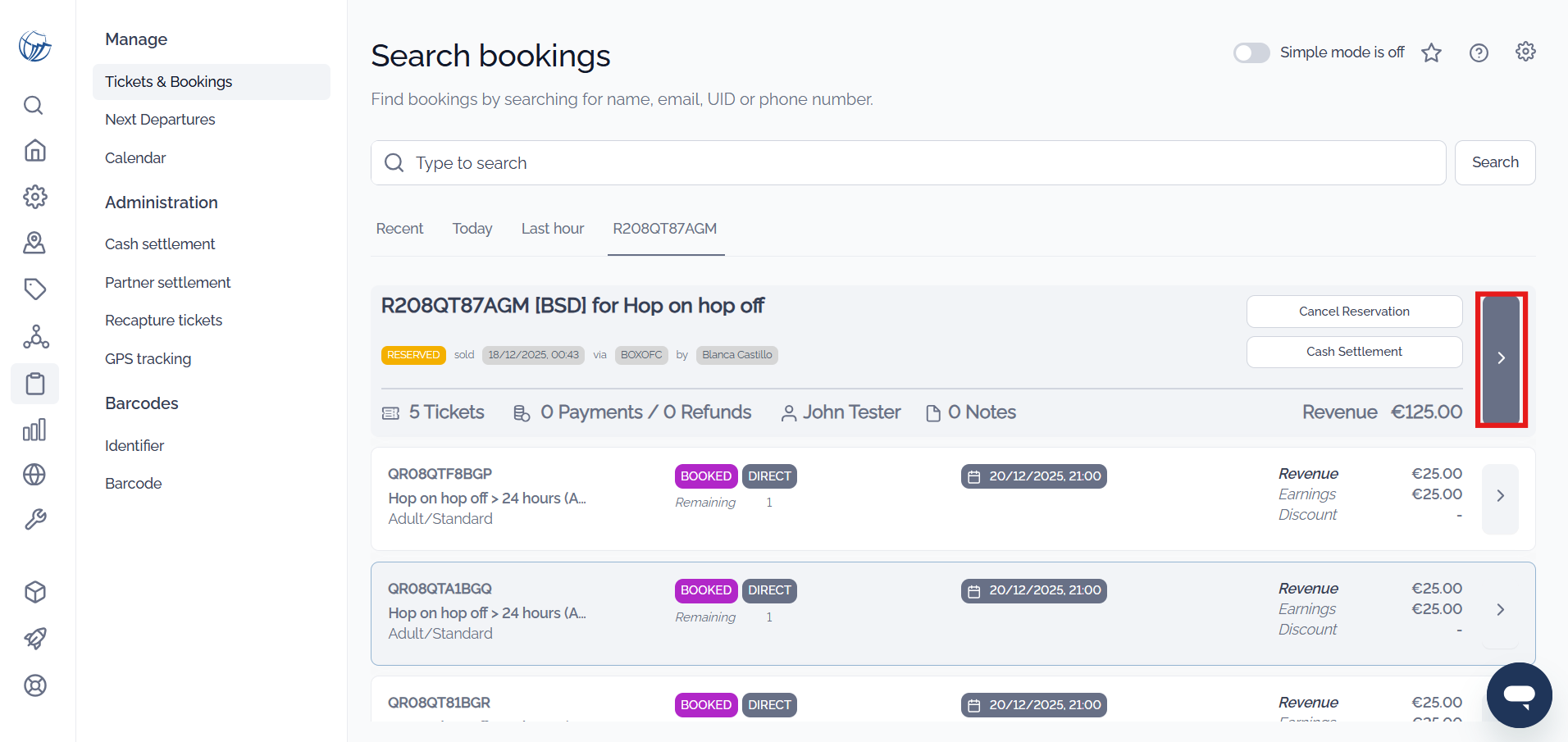
Task: Expand reservation R208QT87AGM with chevron
Action: [1501, 358]
